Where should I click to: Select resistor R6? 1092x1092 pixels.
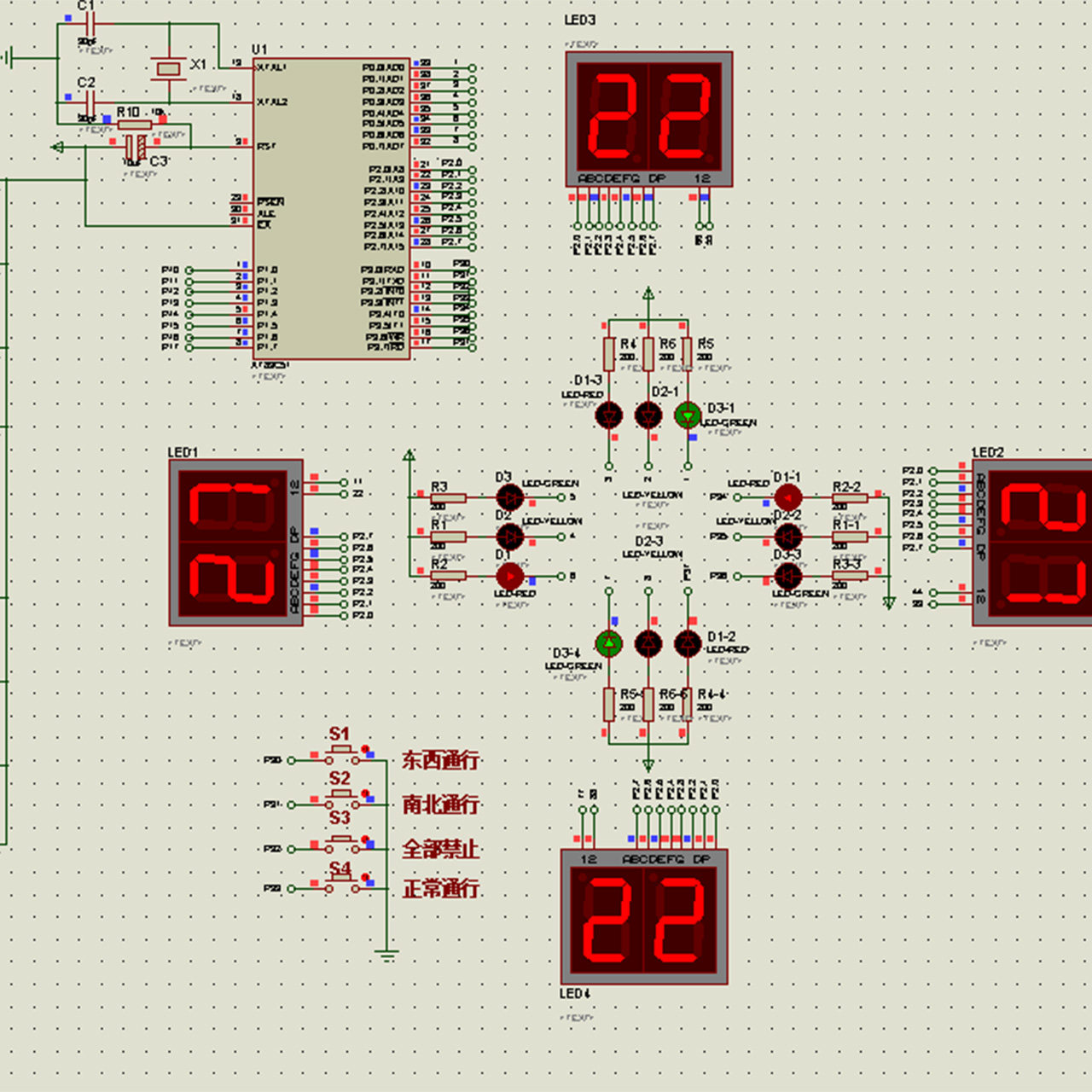point(648,354)
